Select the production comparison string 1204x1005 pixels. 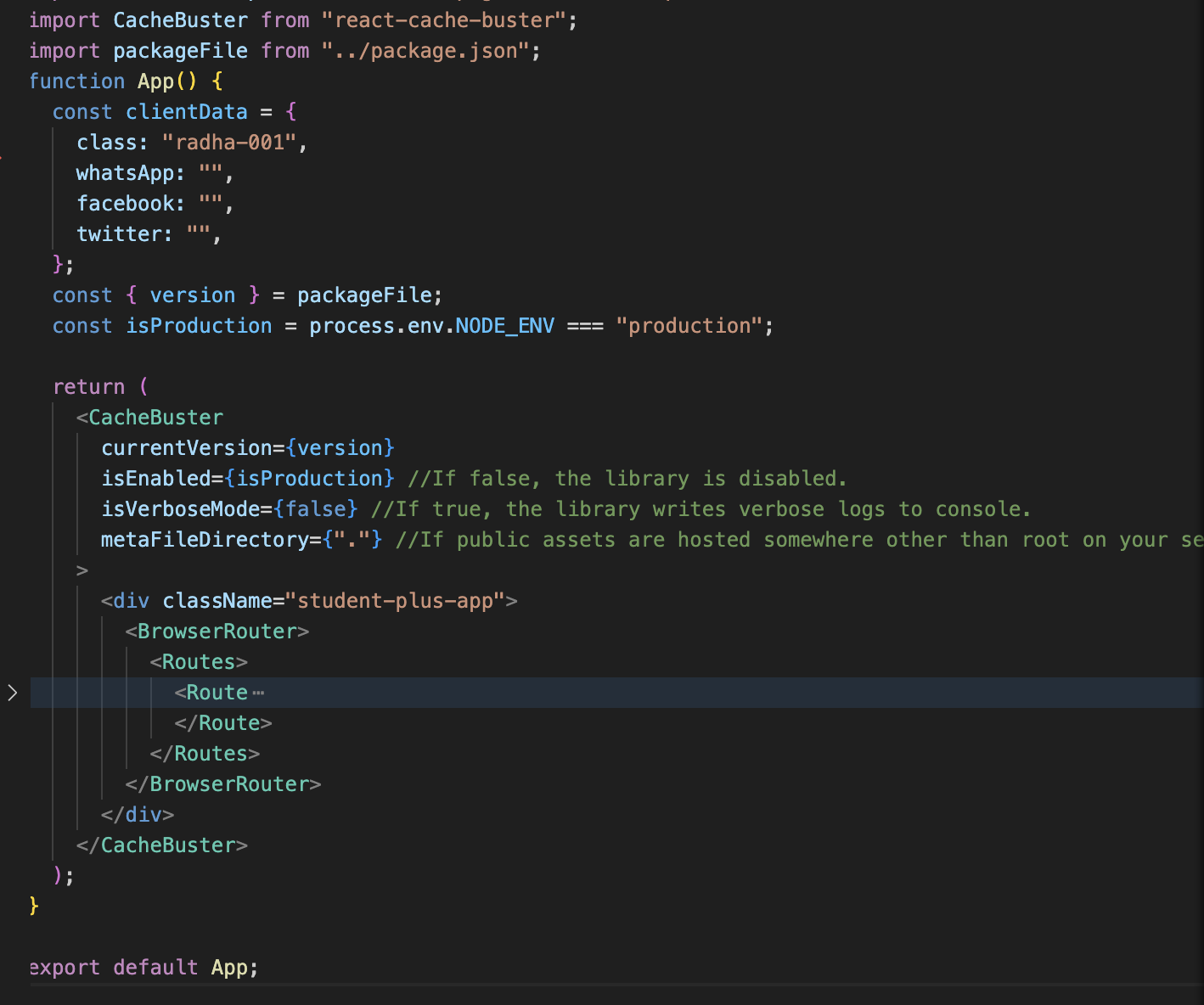coord(689,325)
